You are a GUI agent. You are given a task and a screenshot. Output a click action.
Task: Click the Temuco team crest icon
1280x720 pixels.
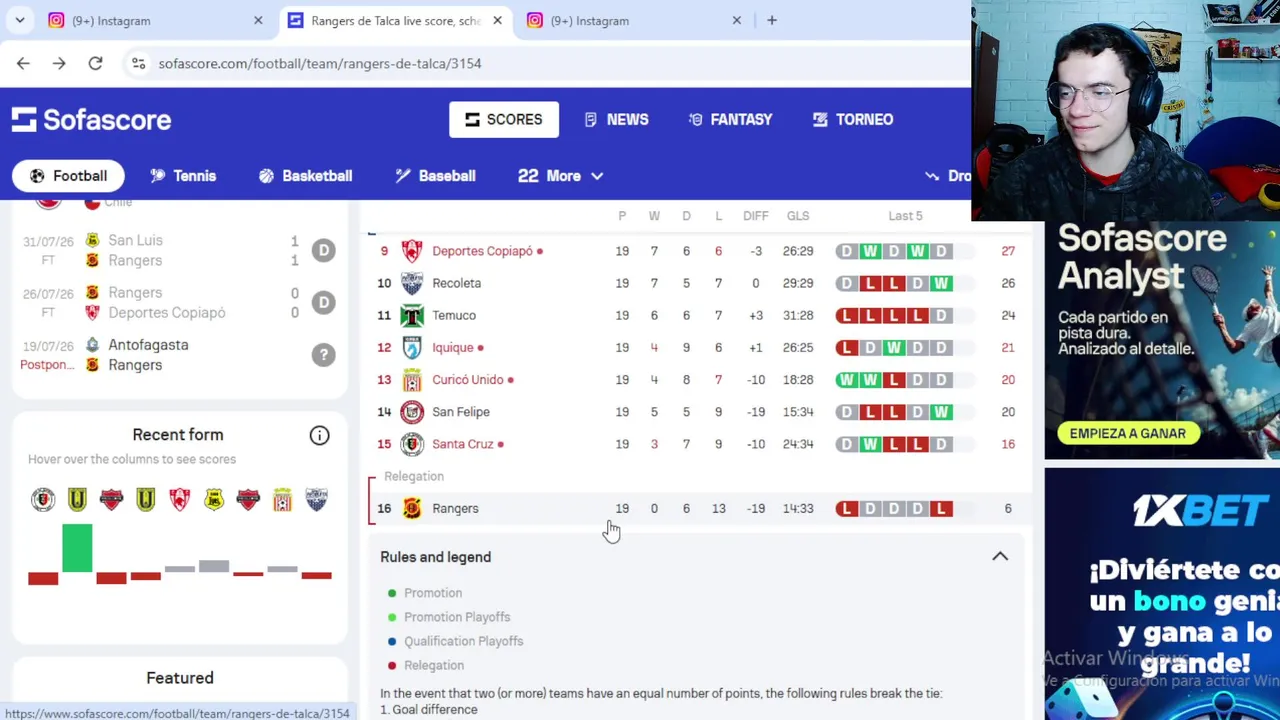(x=412, y=315)
